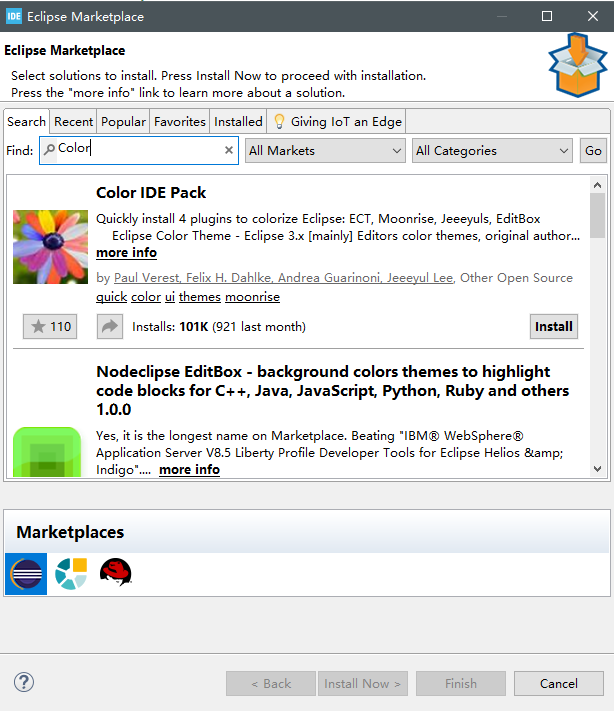The width and height of the screenshot is (614, 711).
Task: Click the search magnifier icon in the Find field
Action: (x=49, y=149)
